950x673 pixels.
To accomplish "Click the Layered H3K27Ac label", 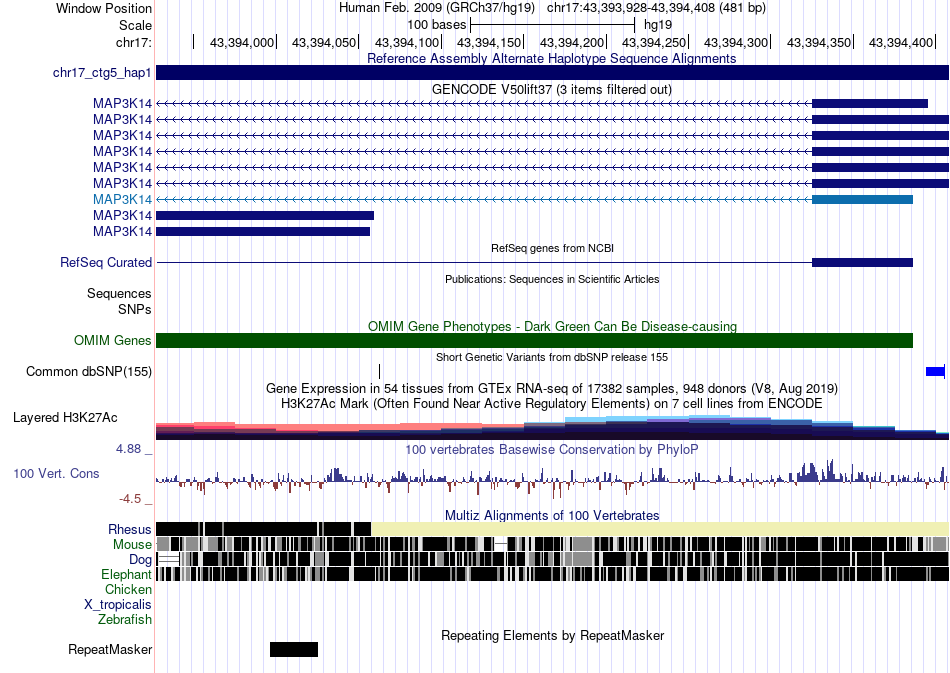I will pyautogui.click(x=65, y=417).
